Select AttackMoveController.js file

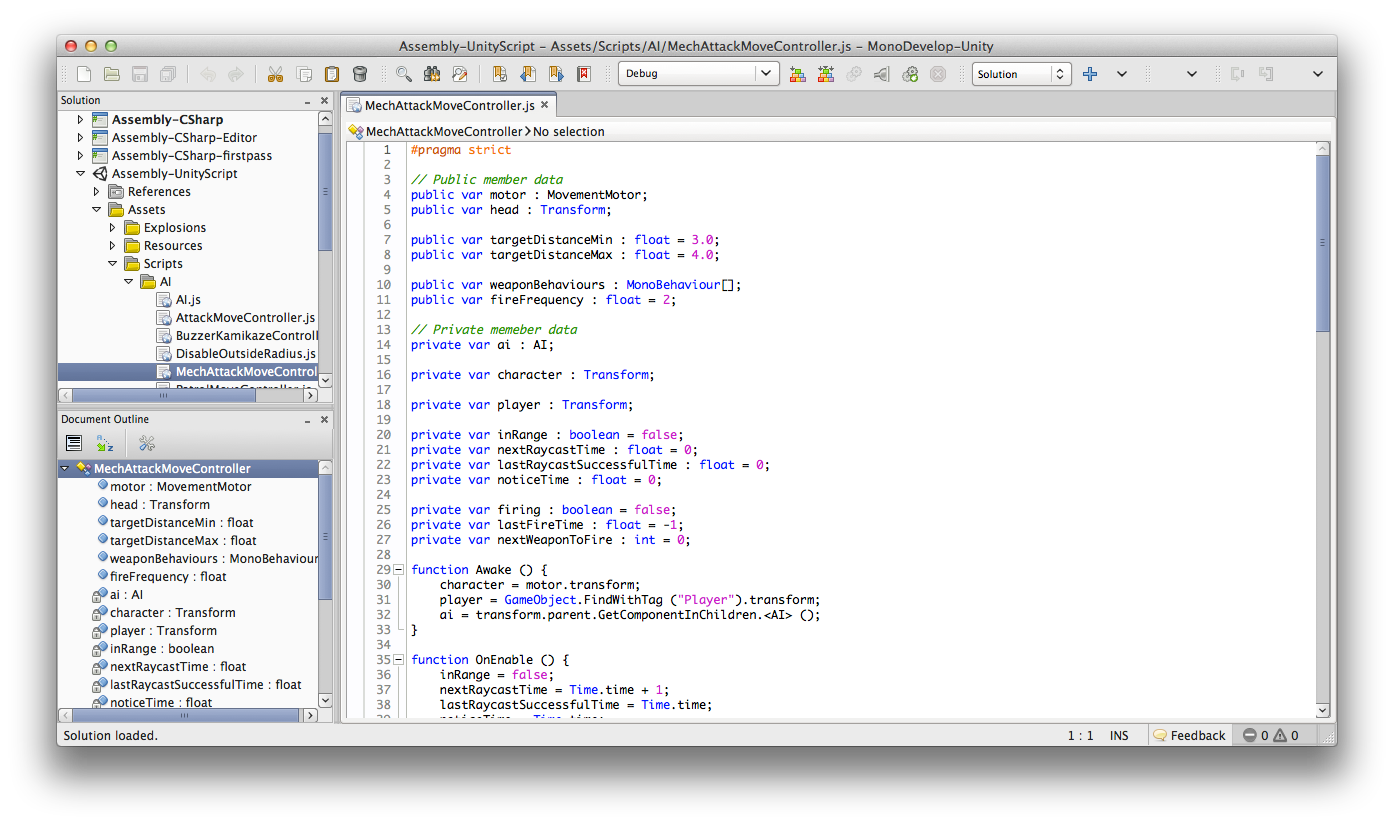pos(245,318)
